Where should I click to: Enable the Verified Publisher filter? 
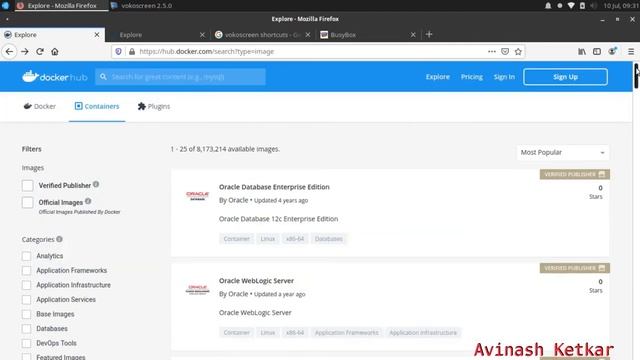(27, 185)
